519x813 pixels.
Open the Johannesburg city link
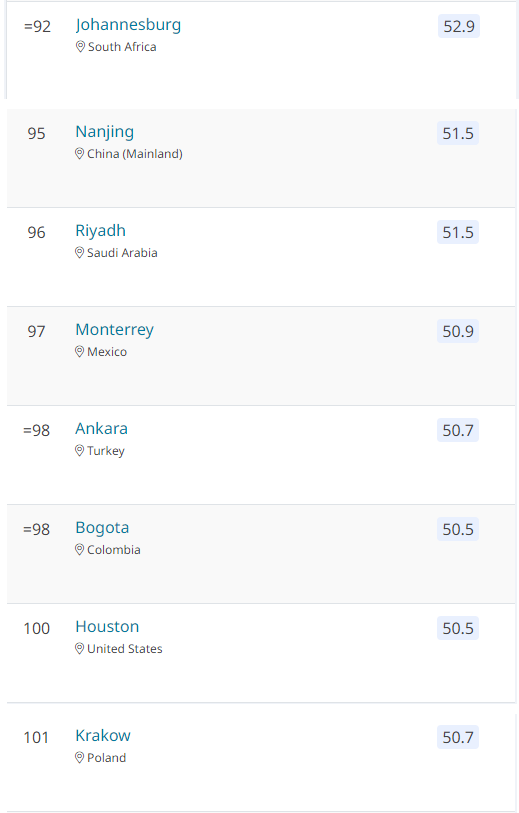click(x=128, y=25)
